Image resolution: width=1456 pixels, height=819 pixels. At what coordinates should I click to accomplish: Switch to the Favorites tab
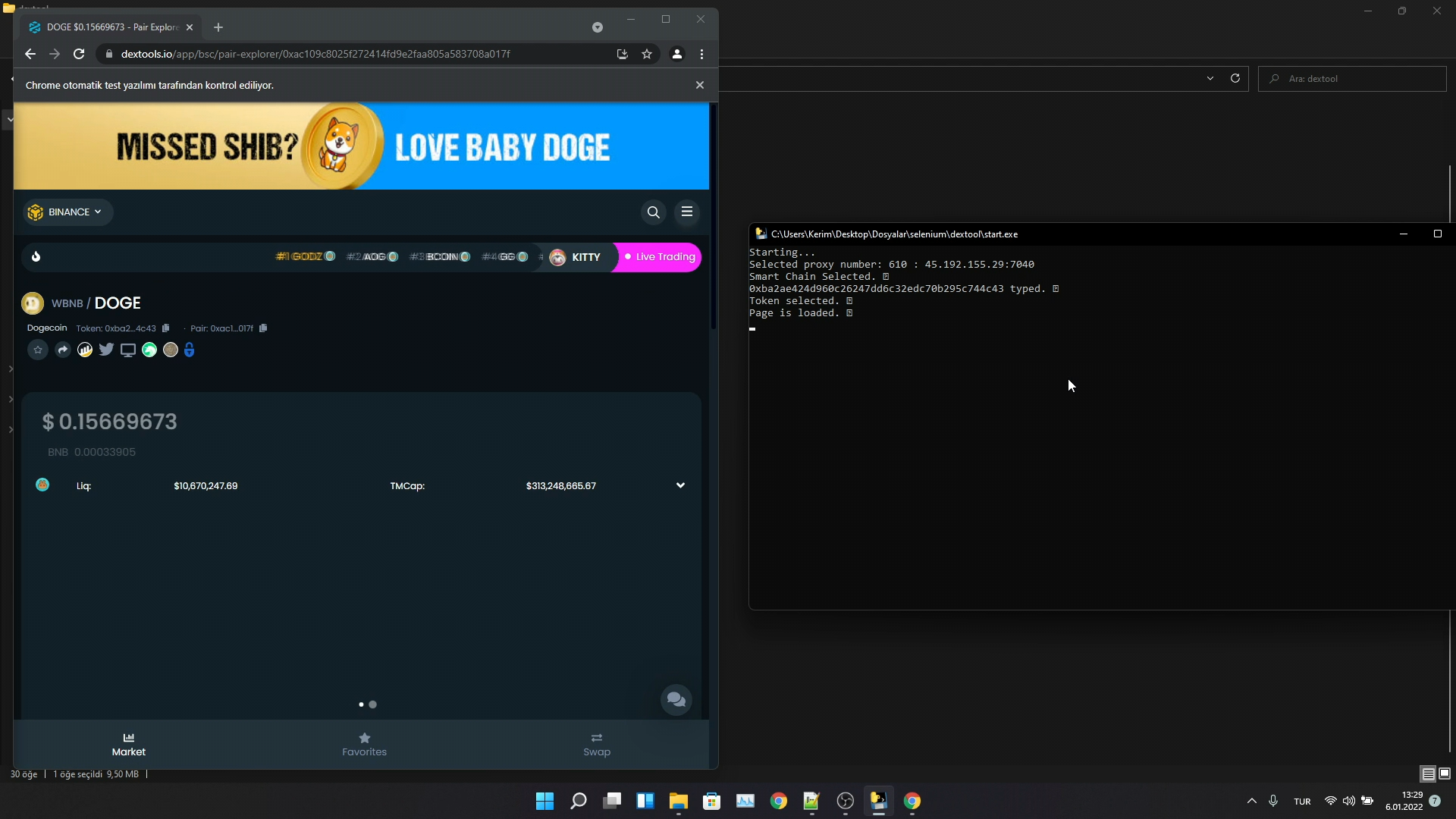364,744
